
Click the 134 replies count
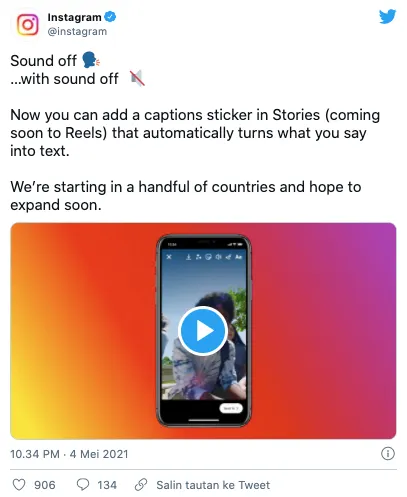pyautogui.click(x=107, y=485)
